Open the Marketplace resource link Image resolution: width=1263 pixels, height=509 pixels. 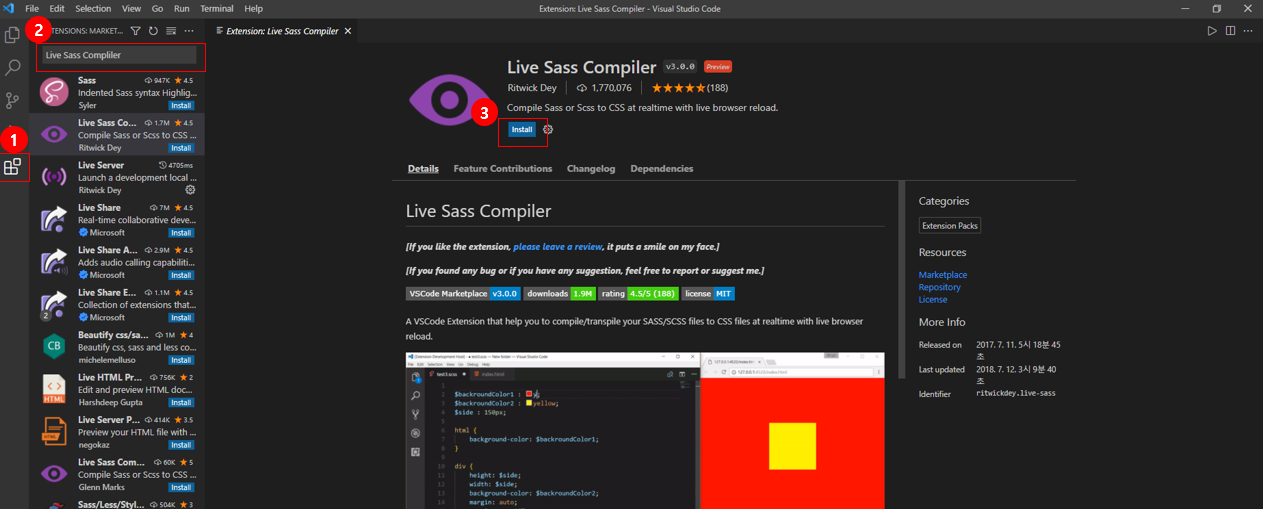[943, 275]
